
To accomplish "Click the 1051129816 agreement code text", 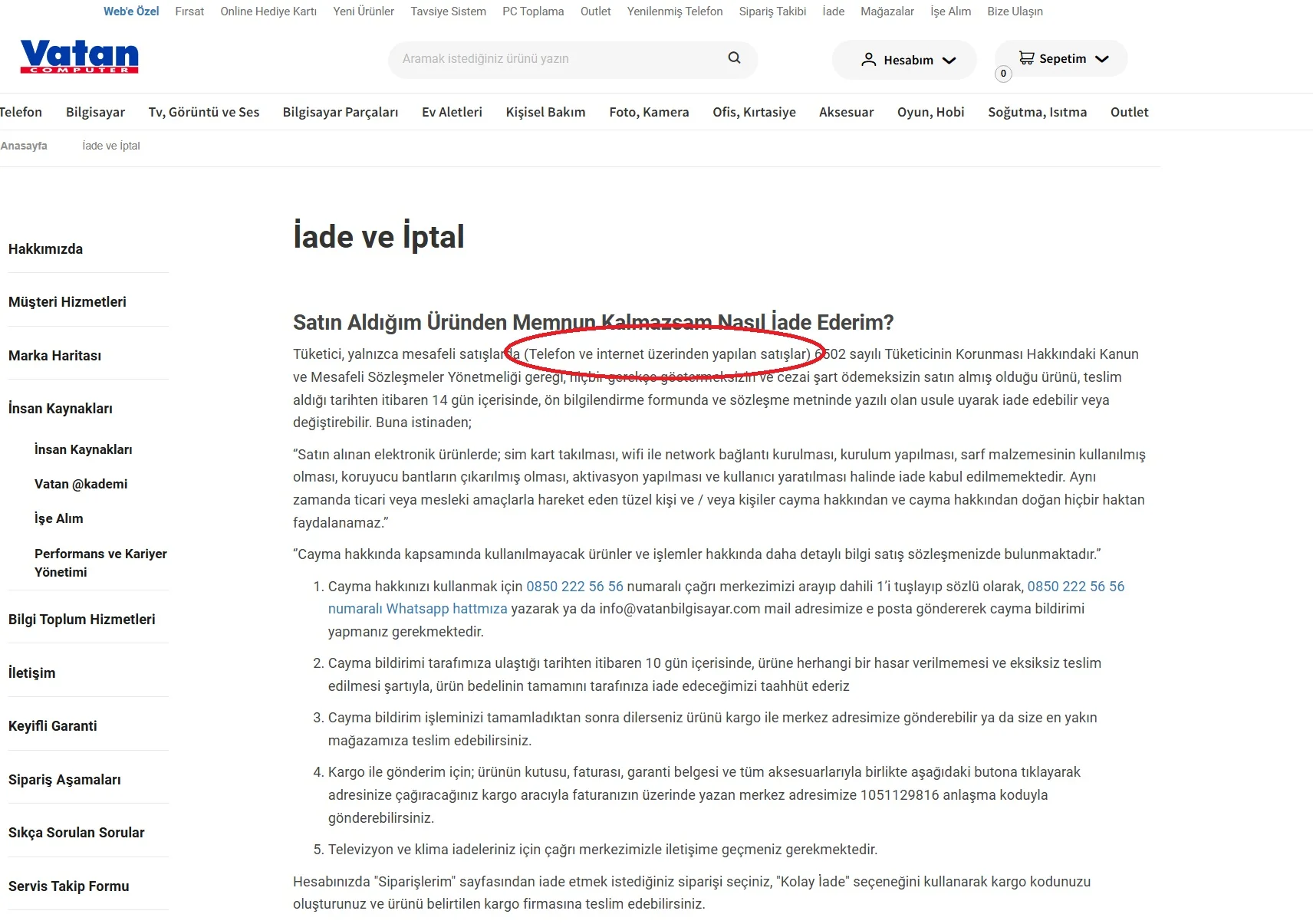I will (900, 795).
